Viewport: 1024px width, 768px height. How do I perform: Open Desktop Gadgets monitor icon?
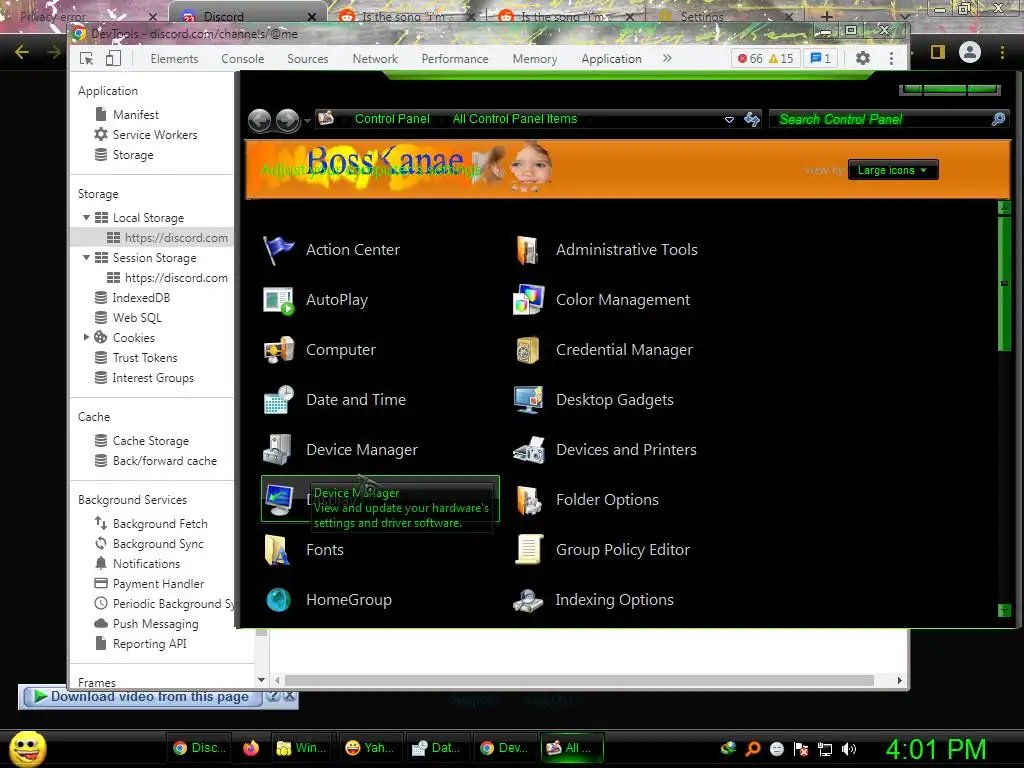click(x=528, y=400)
